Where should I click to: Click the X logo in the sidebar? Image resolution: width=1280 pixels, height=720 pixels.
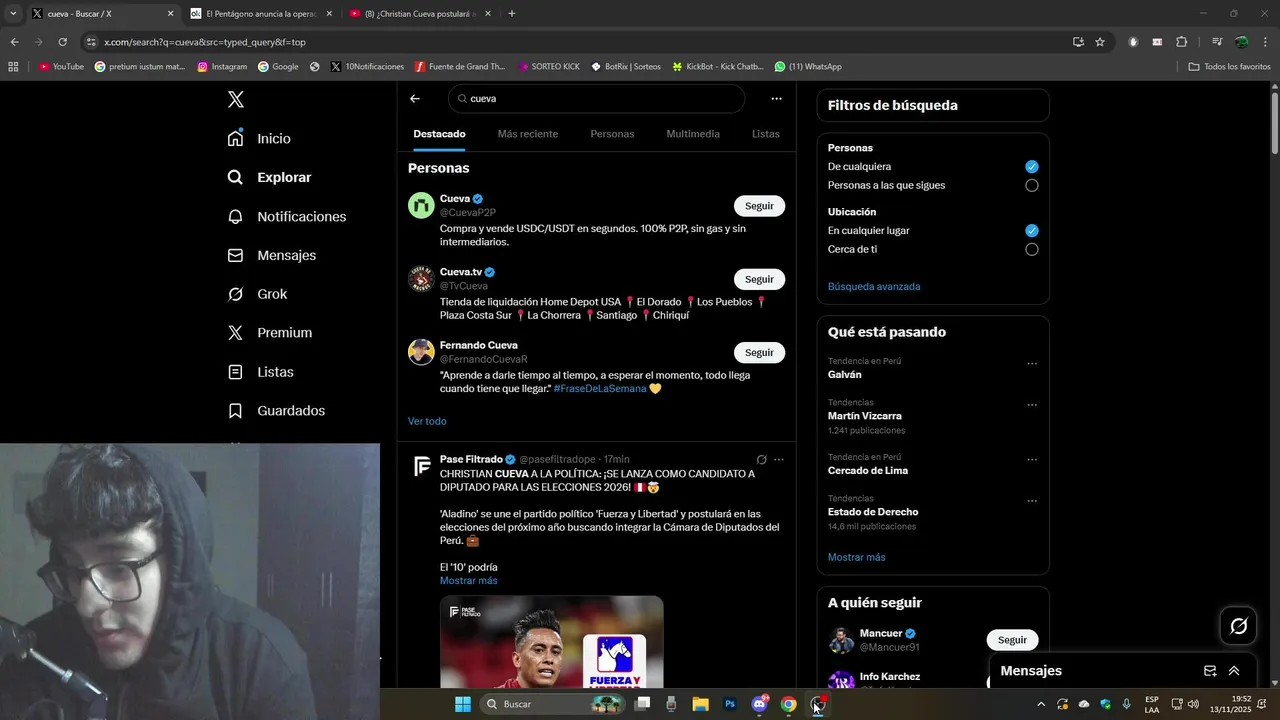pos(235,99)
